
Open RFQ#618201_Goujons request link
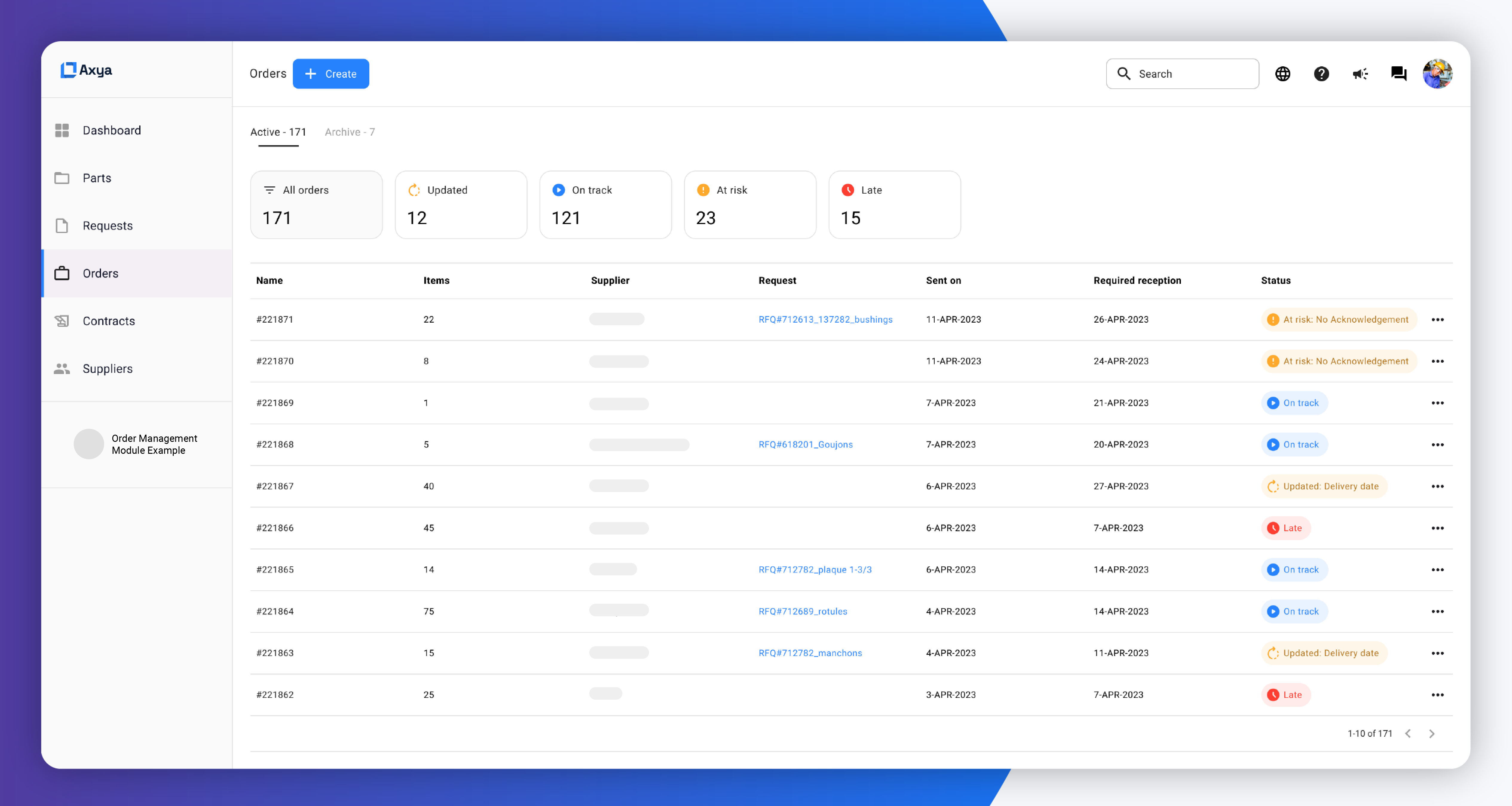pyautogui.click(x=805, y=445)
